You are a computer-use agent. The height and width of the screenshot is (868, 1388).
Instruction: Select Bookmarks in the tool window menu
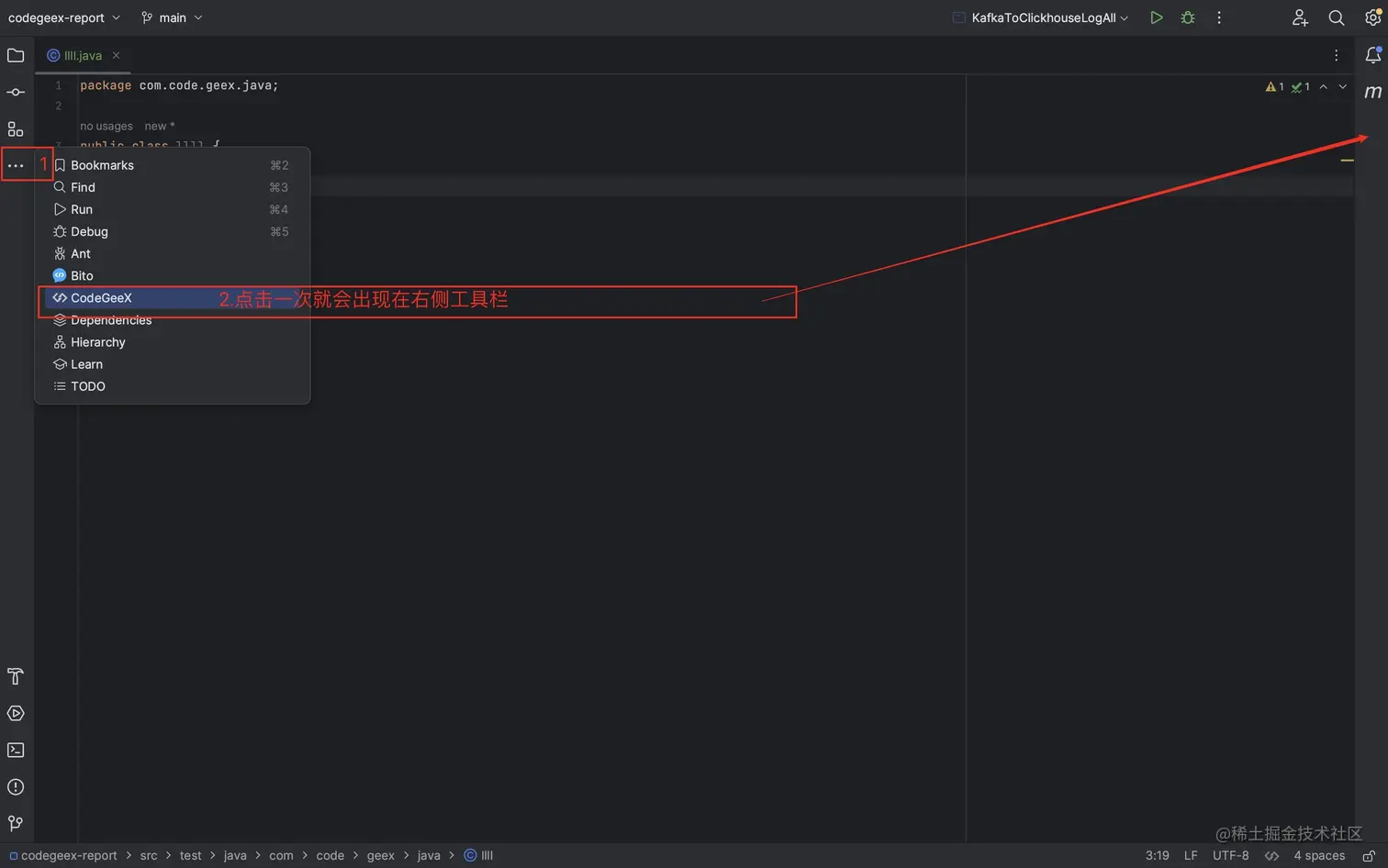click(x=173, y=165)
